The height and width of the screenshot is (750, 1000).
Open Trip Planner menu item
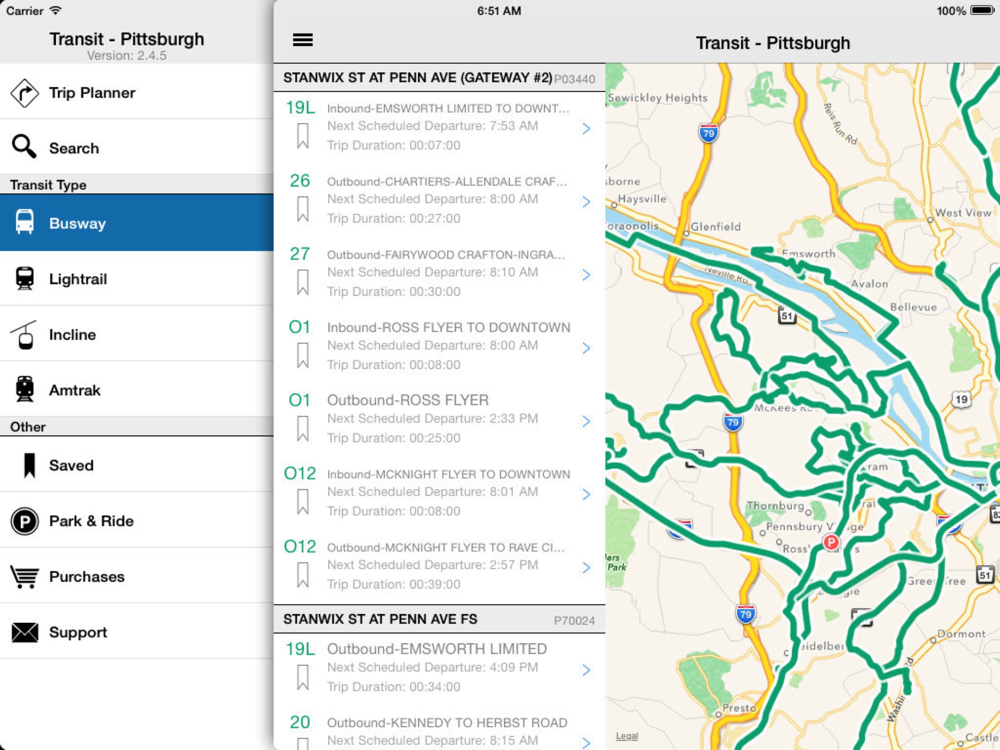pos(136,92)
